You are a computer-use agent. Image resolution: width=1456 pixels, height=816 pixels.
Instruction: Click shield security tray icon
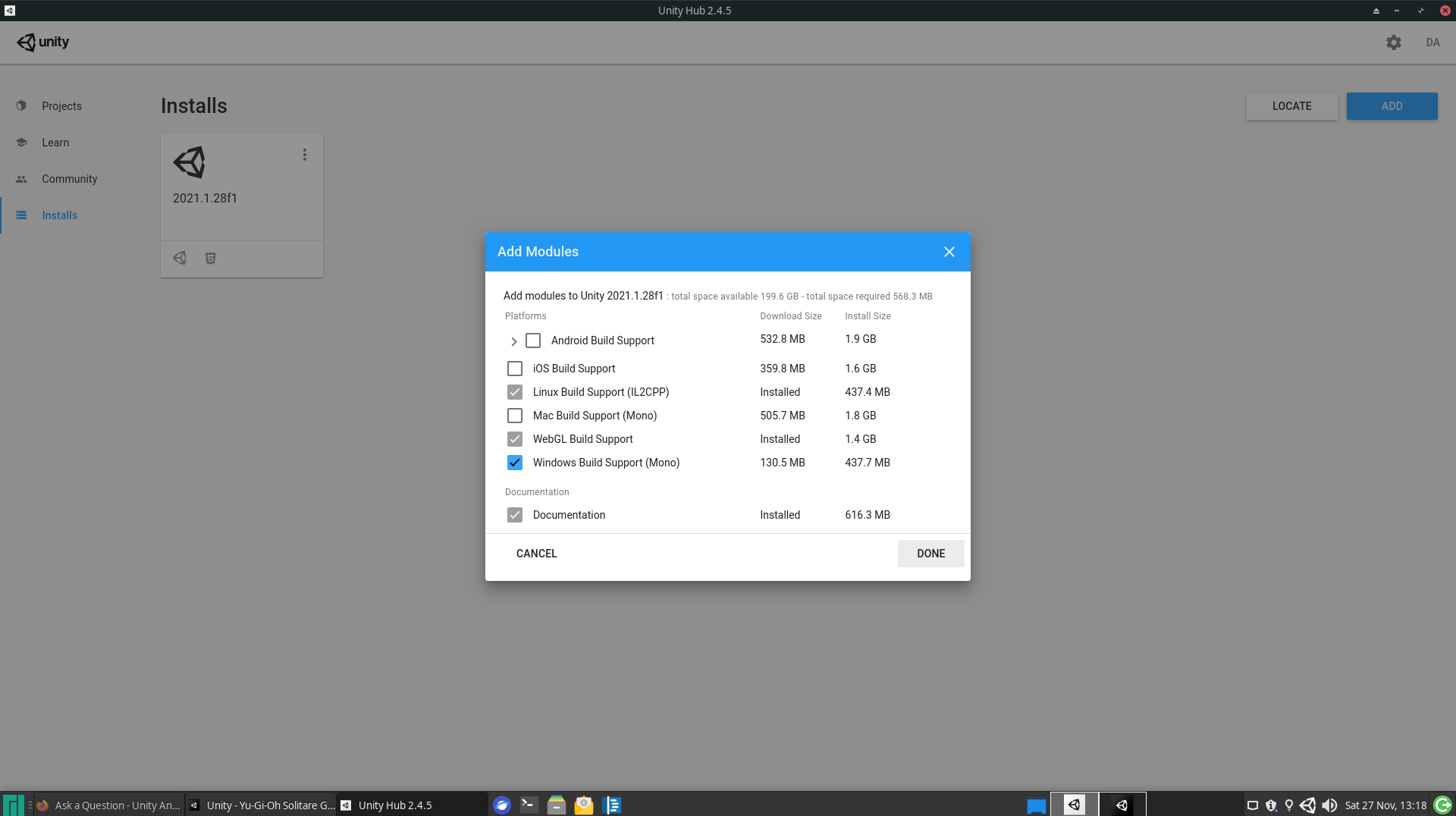[1271, 805]
